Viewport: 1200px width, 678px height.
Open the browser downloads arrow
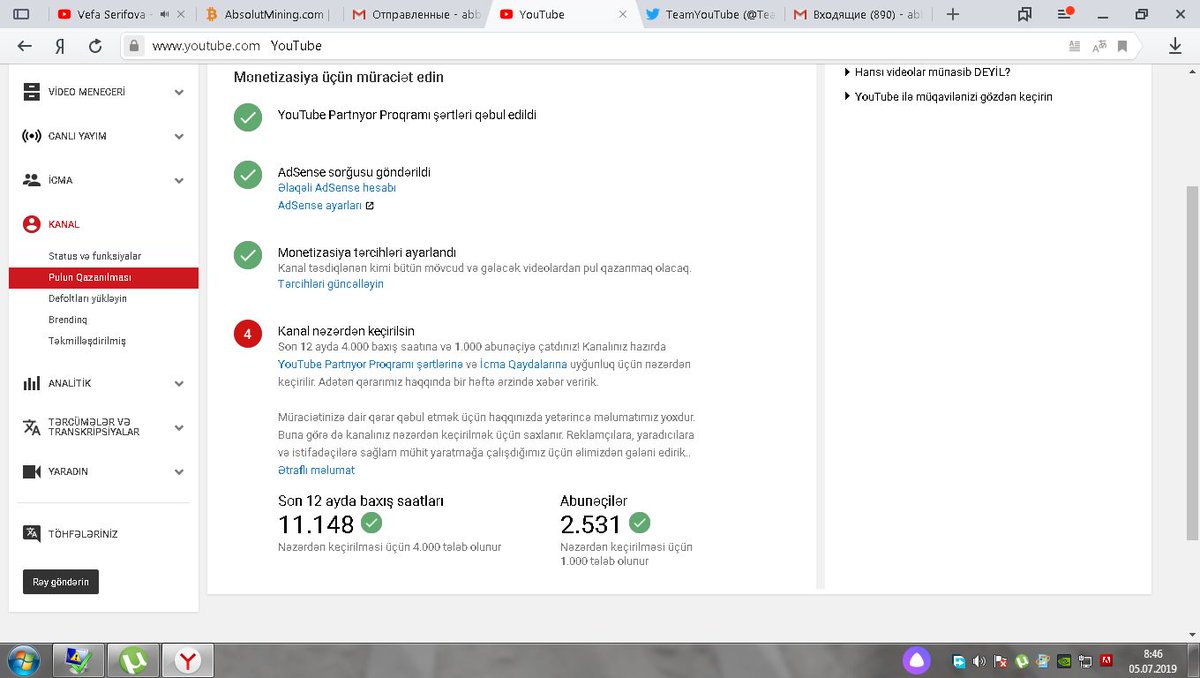[x=1175, y=46]
